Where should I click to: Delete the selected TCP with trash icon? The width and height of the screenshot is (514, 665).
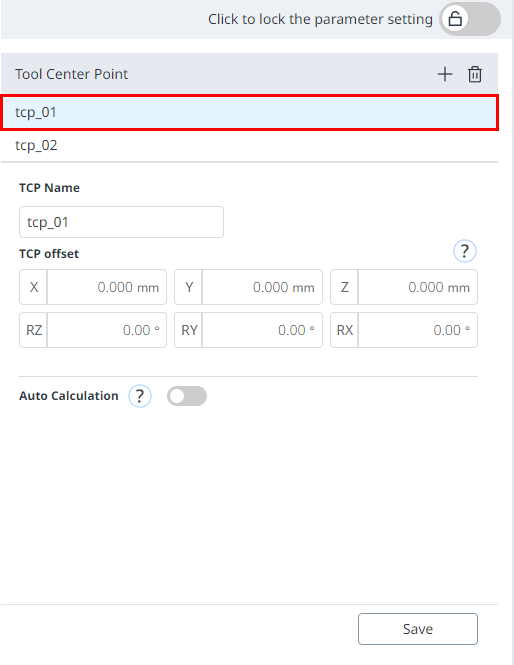pos(475,74)
